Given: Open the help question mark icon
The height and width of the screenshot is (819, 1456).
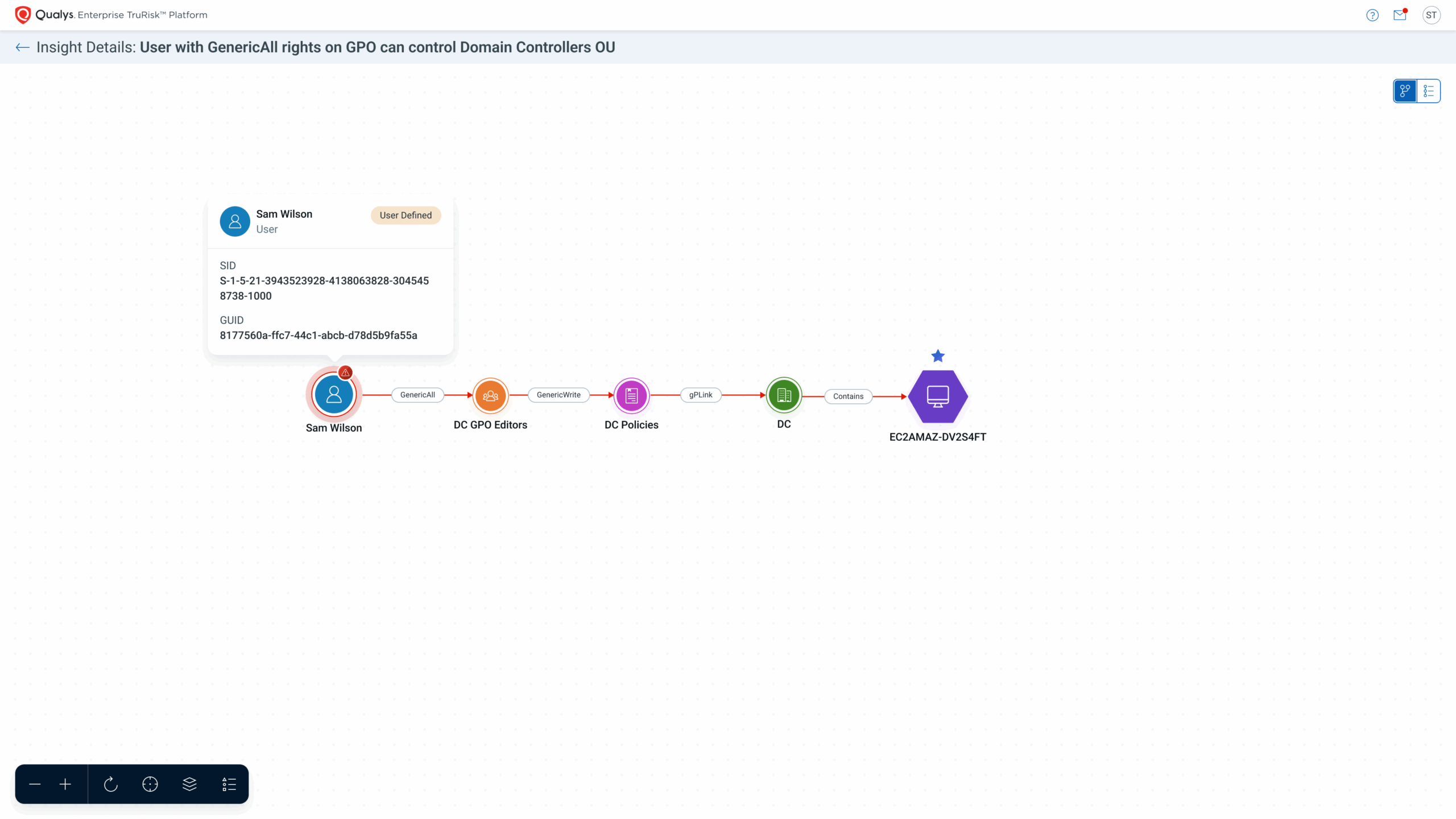Looking at the screenshot, I should pos(1372,15).
